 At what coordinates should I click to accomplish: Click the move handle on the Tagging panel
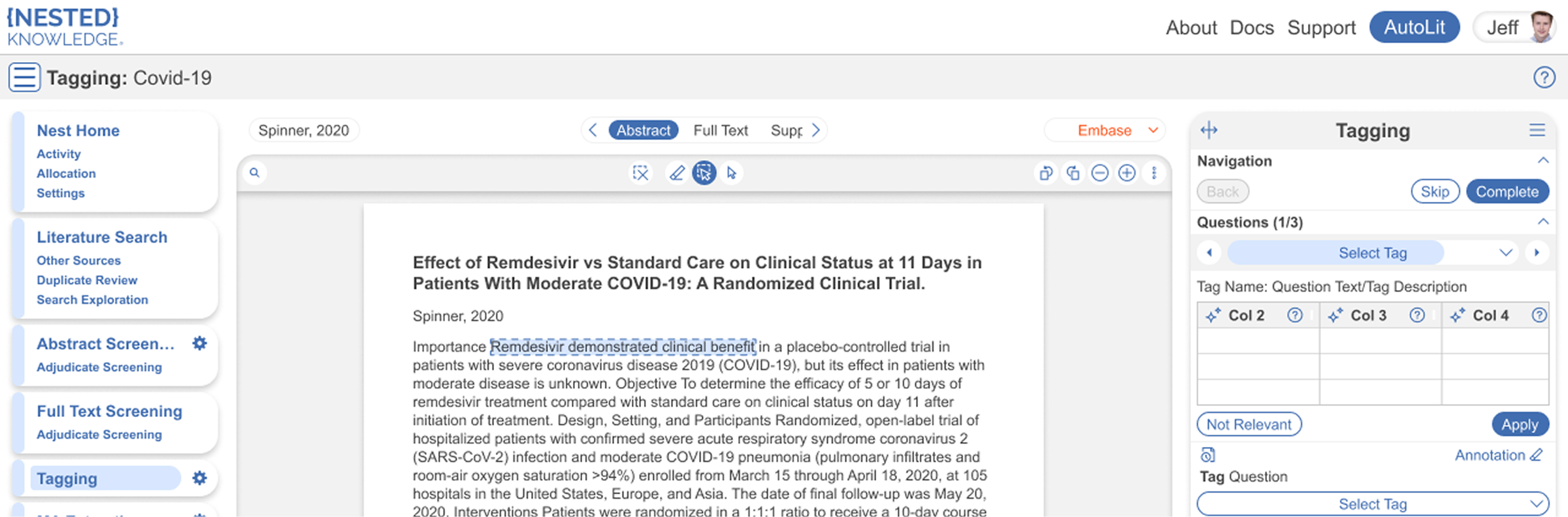(1209, 130)
